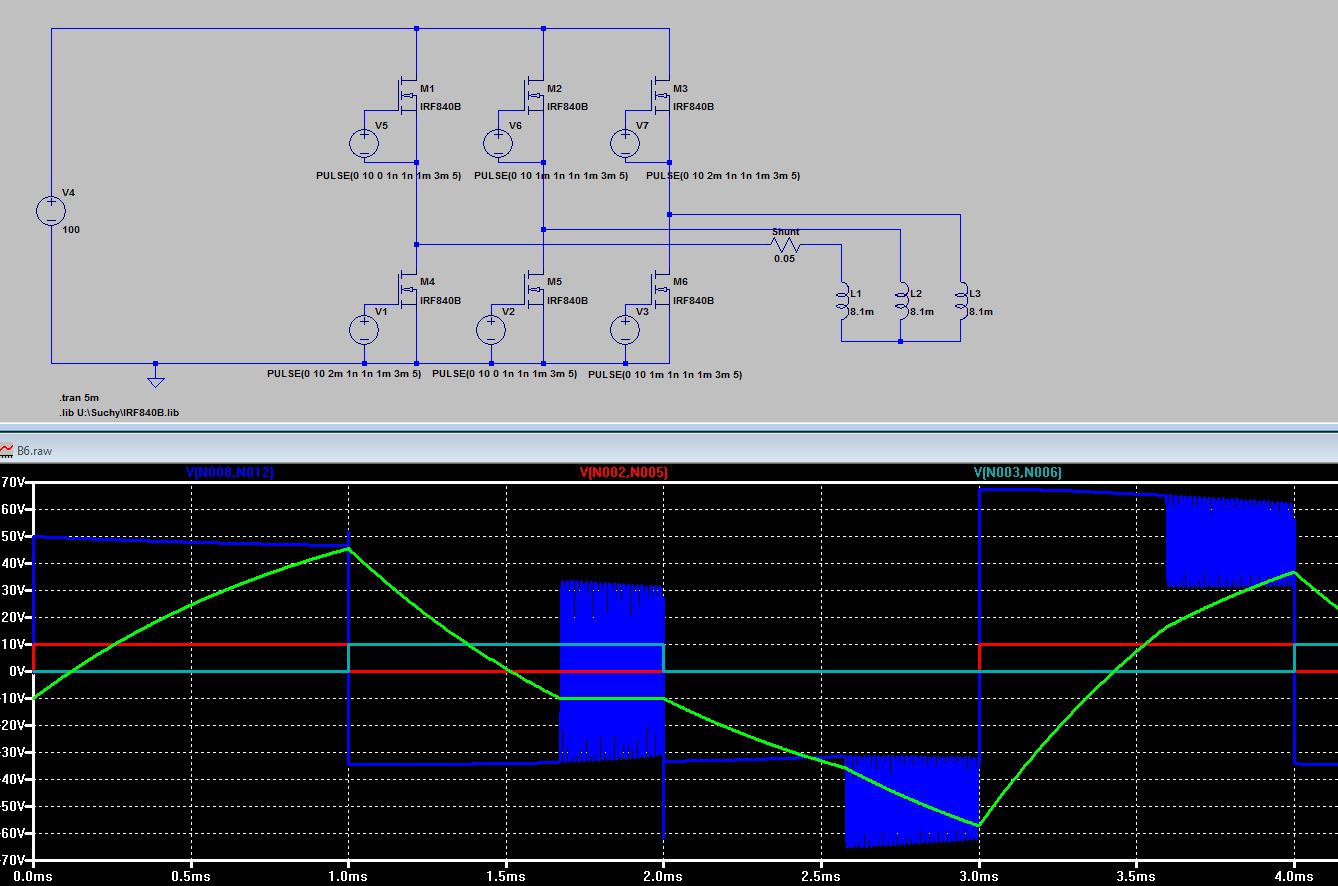
Task: Click the 8.1m value of L3
Action: (980, 312)
